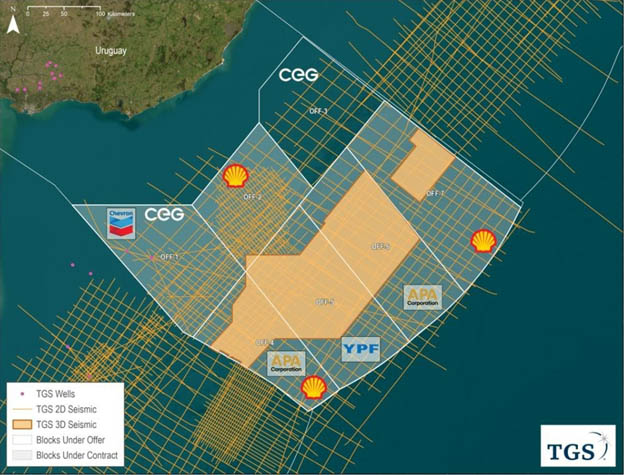This screenshot has width=624, height=475.
Task: Click the TGS 3D Seismic legend text
Action: (66, 424)
